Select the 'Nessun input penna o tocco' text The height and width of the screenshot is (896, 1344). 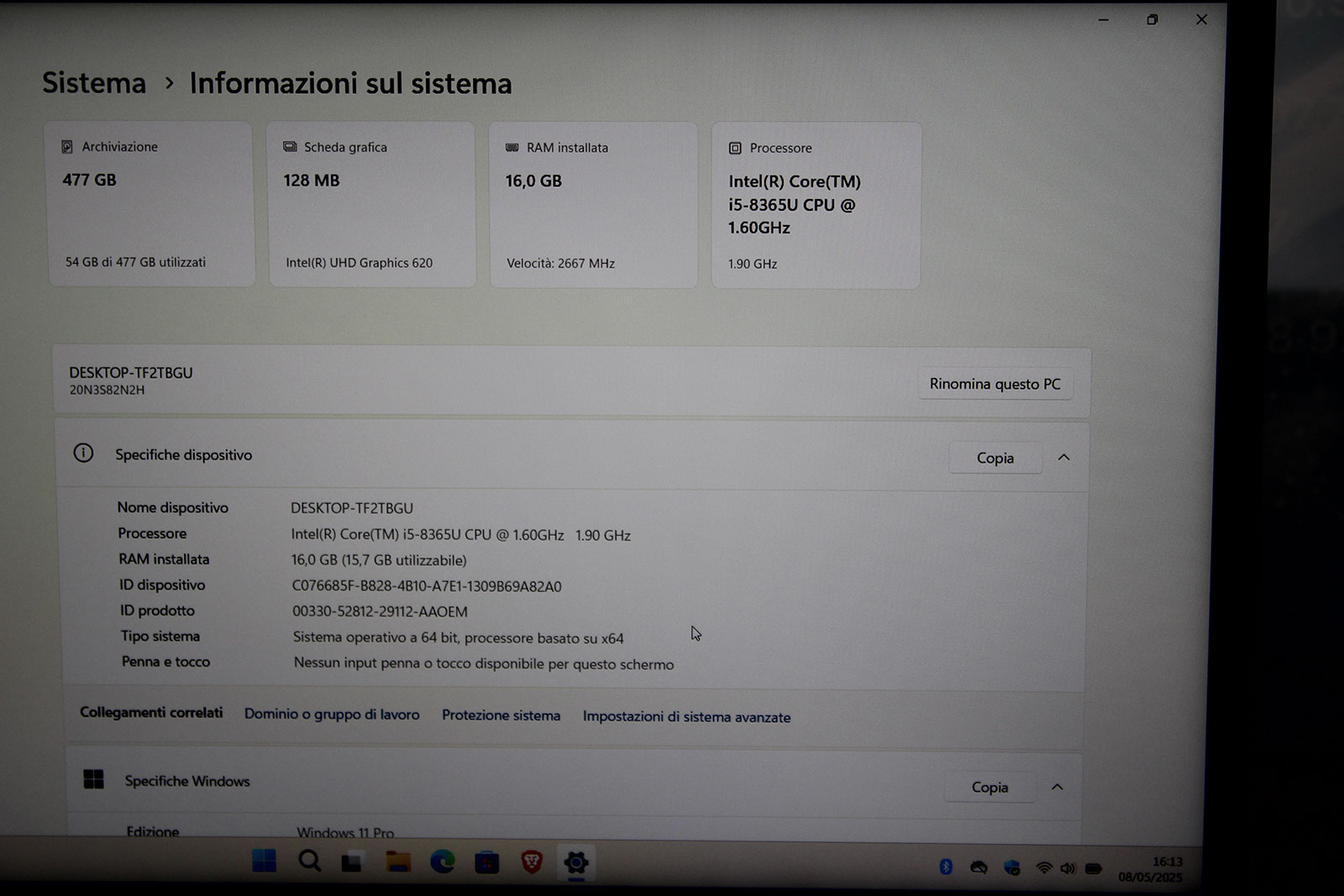coord(484,663)
